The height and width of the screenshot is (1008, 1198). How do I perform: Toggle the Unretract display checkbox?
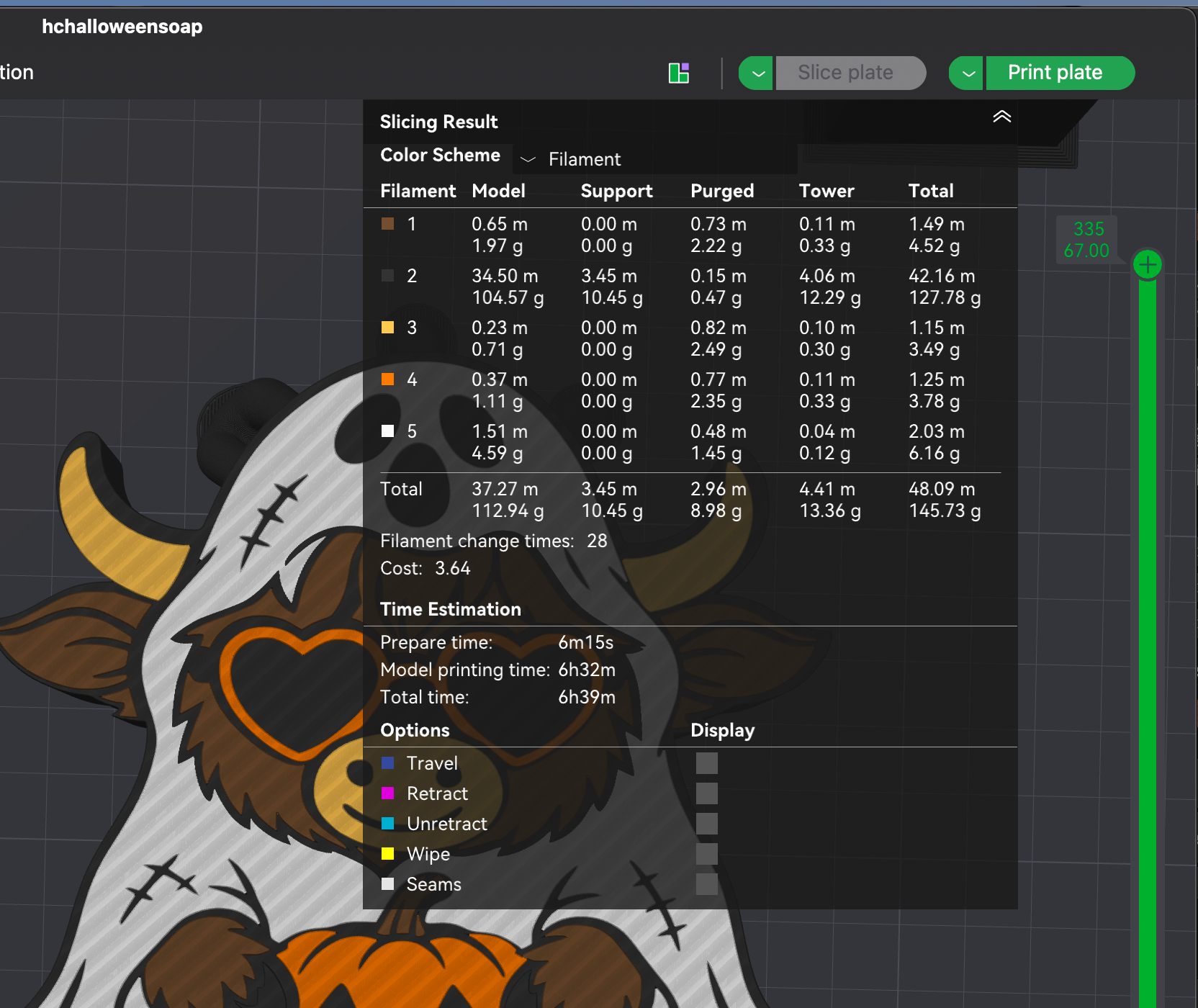[707, 824]
